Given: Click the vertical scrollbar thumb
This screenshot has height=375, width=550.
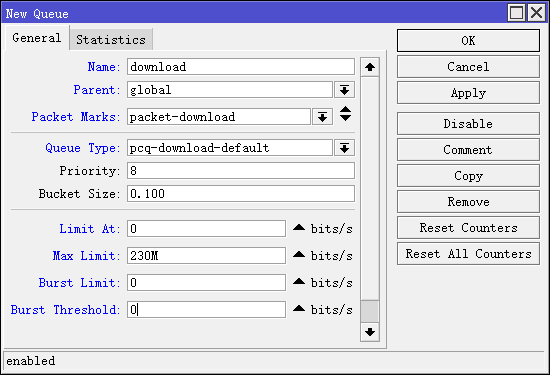Looking at the screenshot, I should click(x=370, y=311).
